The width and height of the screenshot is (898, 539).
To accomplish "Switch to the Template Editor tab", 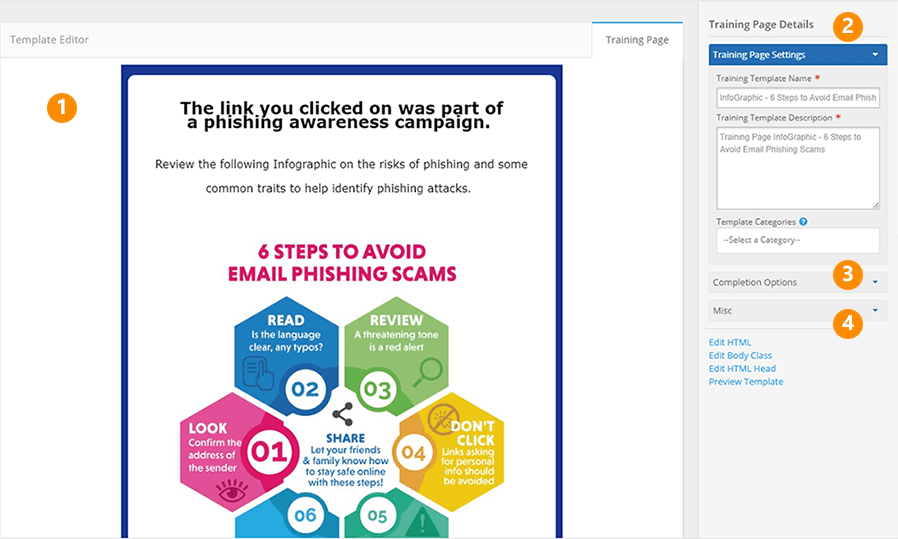I will tap(49, 40).
